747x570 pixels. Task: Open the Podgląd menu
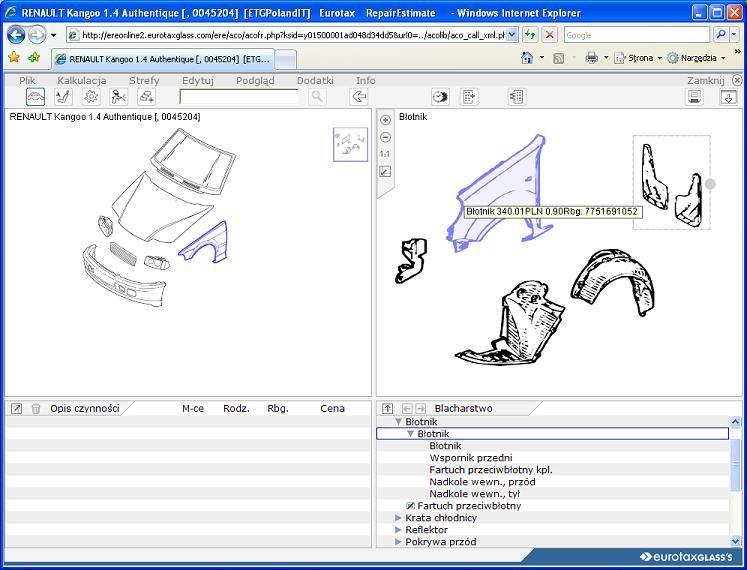coord(255,80)
